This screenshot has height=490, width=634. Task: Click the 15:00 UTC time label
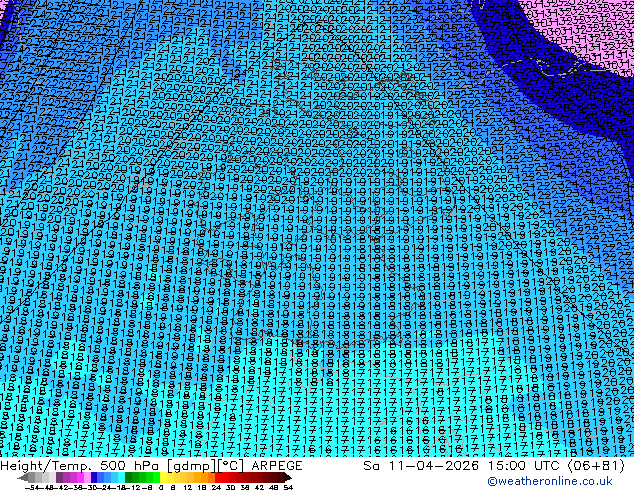tap(526, 466)
